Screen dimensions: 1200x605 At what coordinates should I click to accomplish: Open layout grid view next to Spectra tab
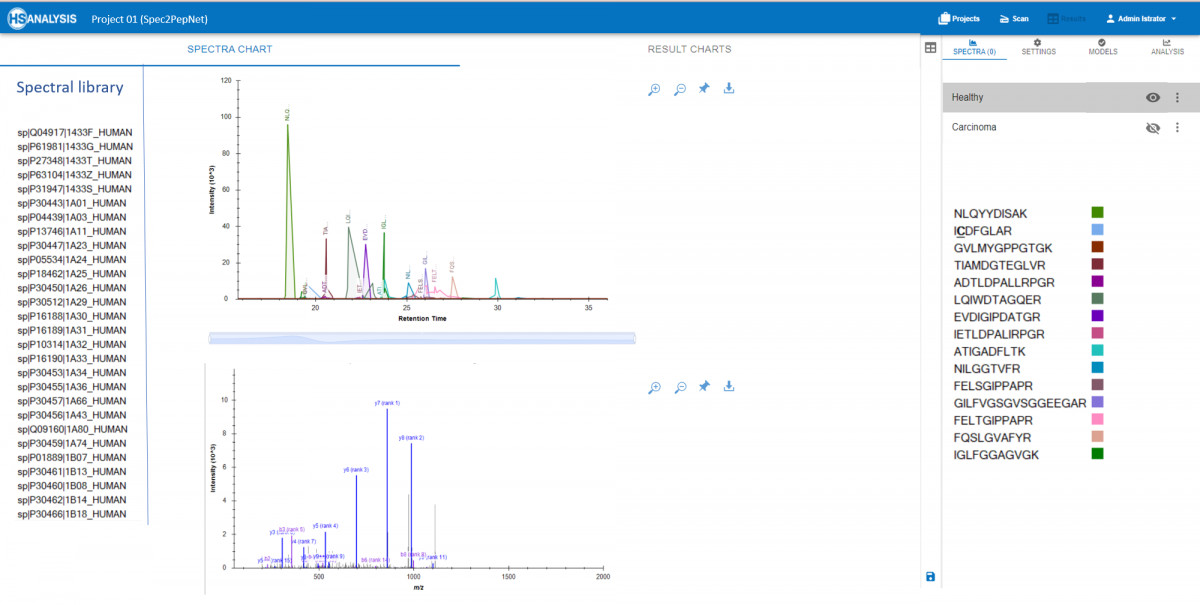[x=929, y=48]
